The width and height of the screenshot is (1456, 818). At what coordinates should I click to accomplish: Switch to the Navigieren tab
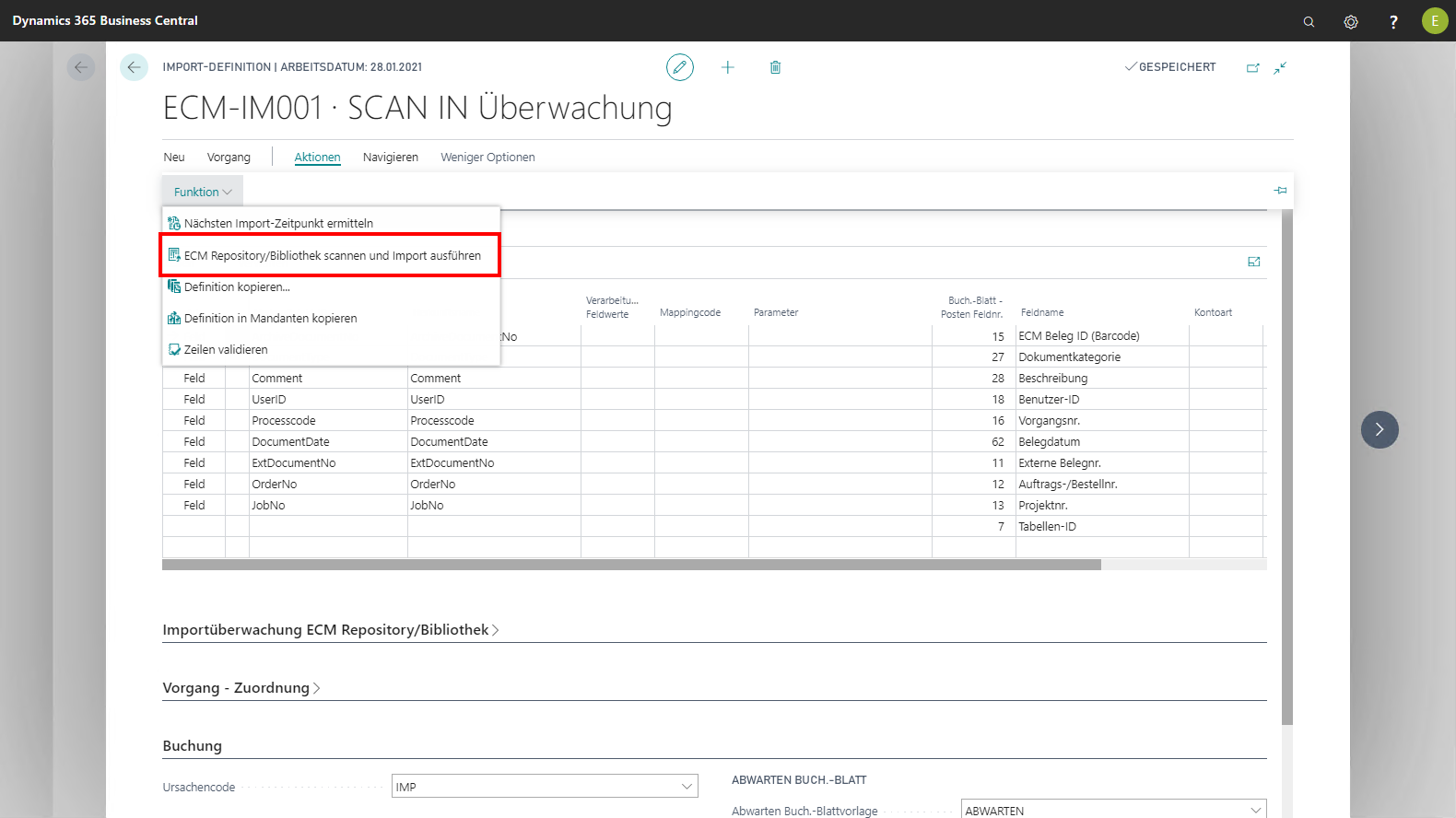tap(390, 158)
